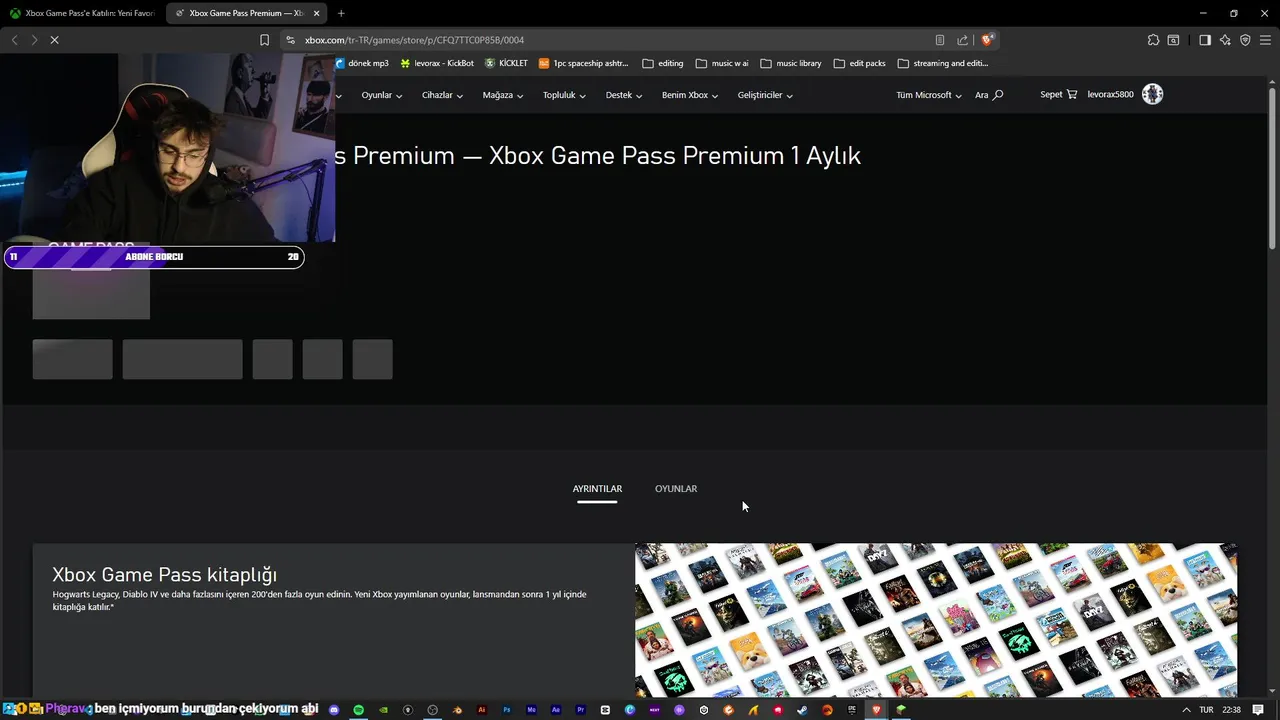
Task: Expand the Cihazlar dropdown
Action: pos(443,95)
